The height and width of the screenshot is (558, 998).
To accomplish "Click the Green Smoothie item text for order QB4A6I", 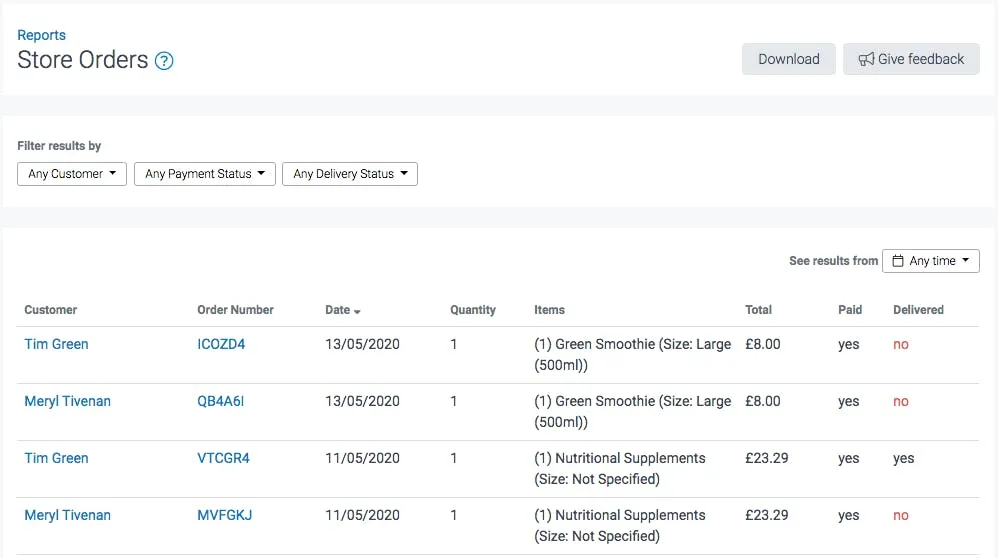I will click(632, 412).
